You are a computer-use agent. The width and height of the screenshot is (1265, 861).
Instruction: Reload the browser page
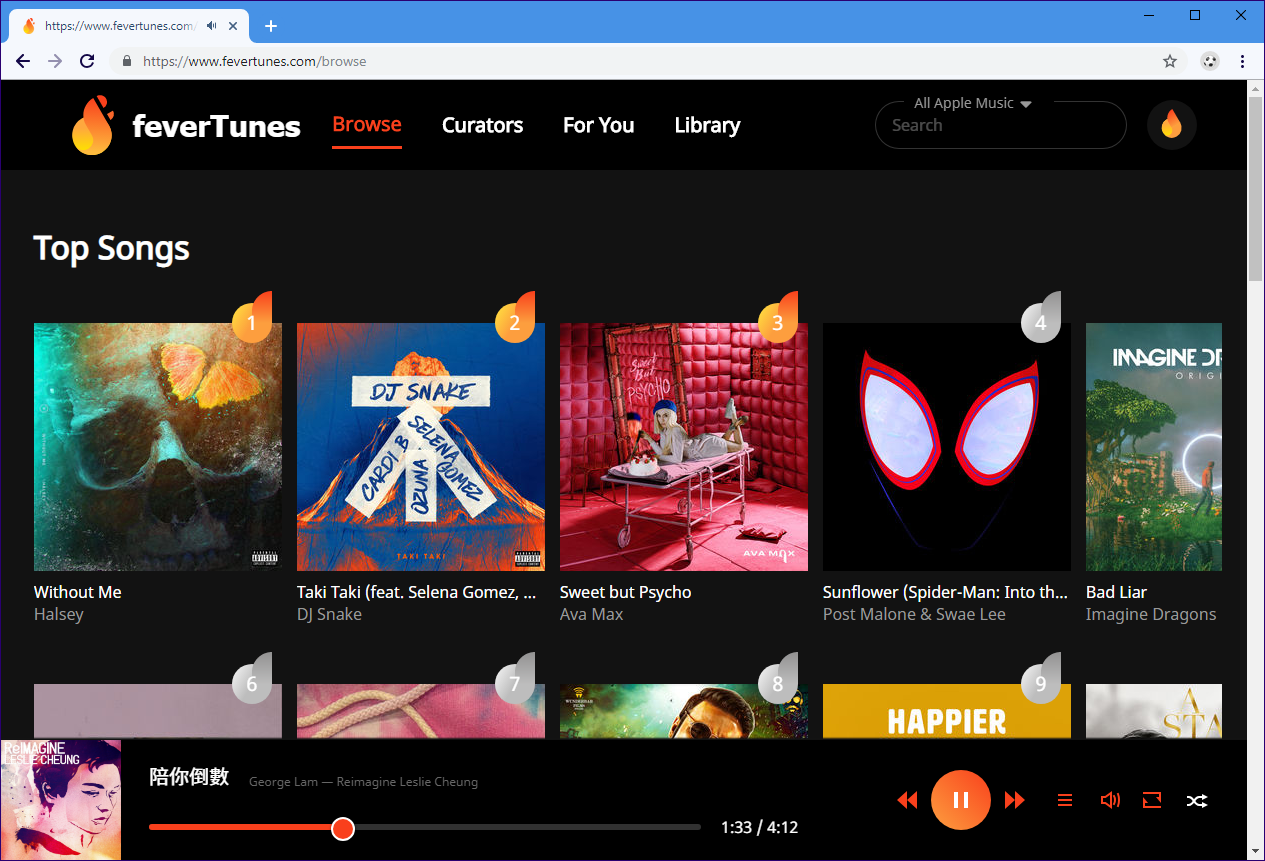(87, 61)
